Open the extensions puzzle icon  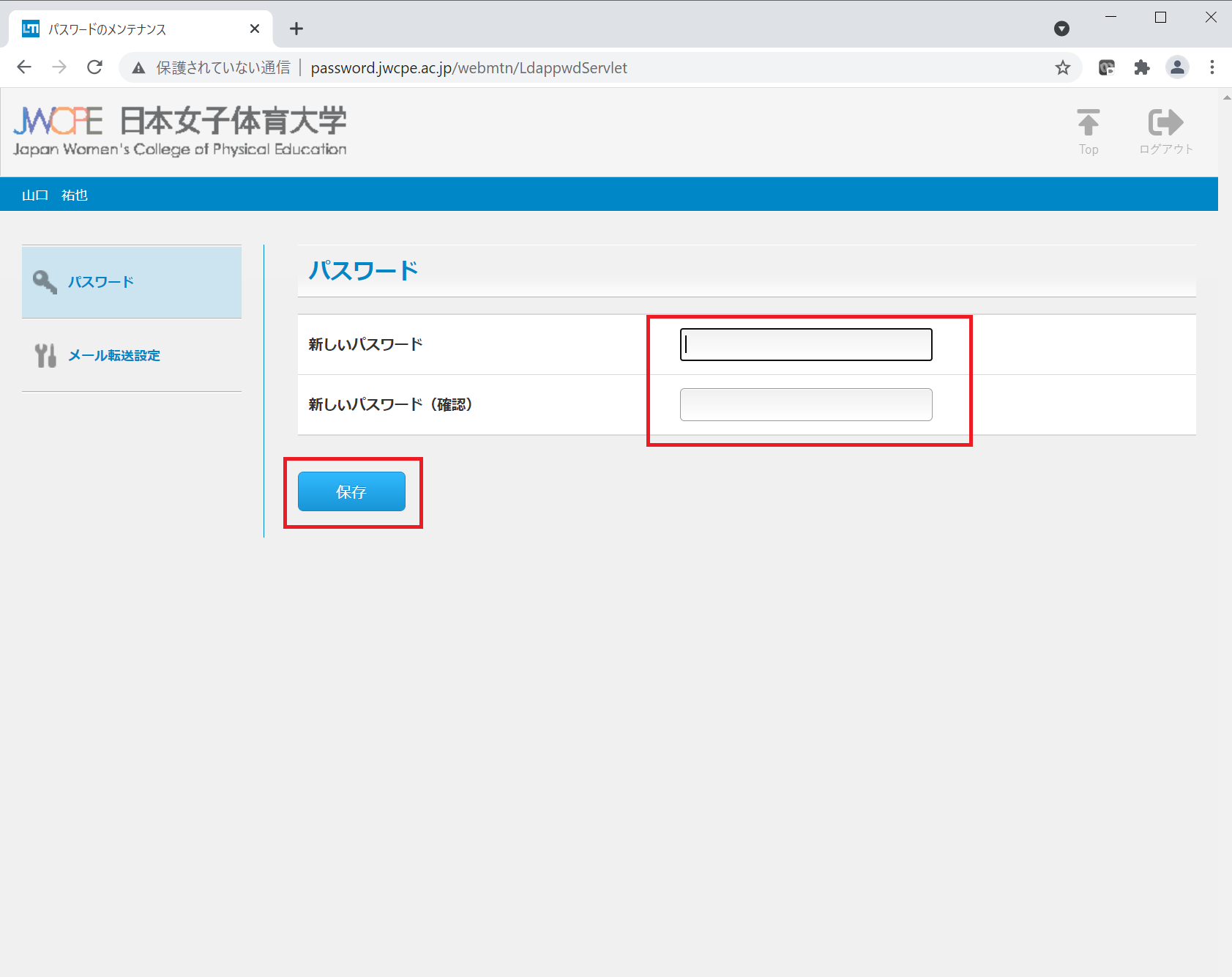coord(1142,68)
